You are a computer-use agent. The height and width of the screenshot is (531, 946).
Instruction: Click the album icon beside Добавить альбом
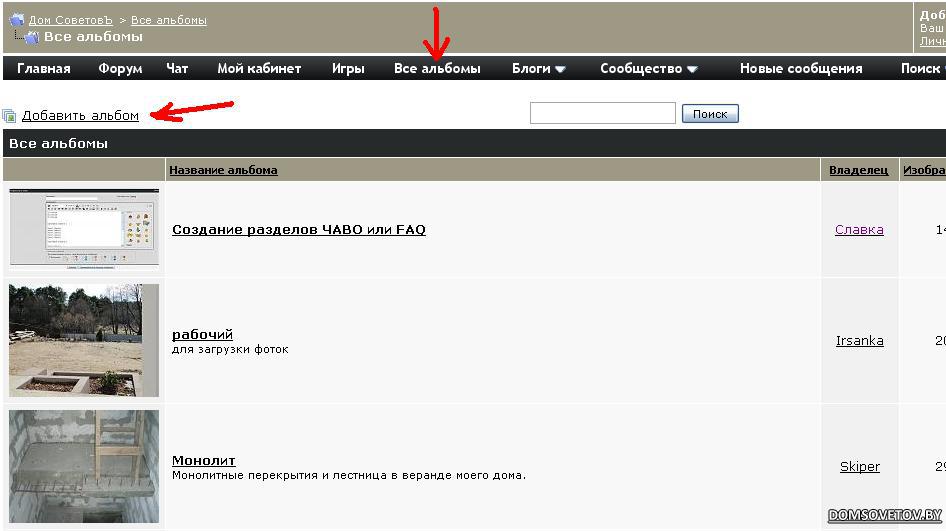9,116
